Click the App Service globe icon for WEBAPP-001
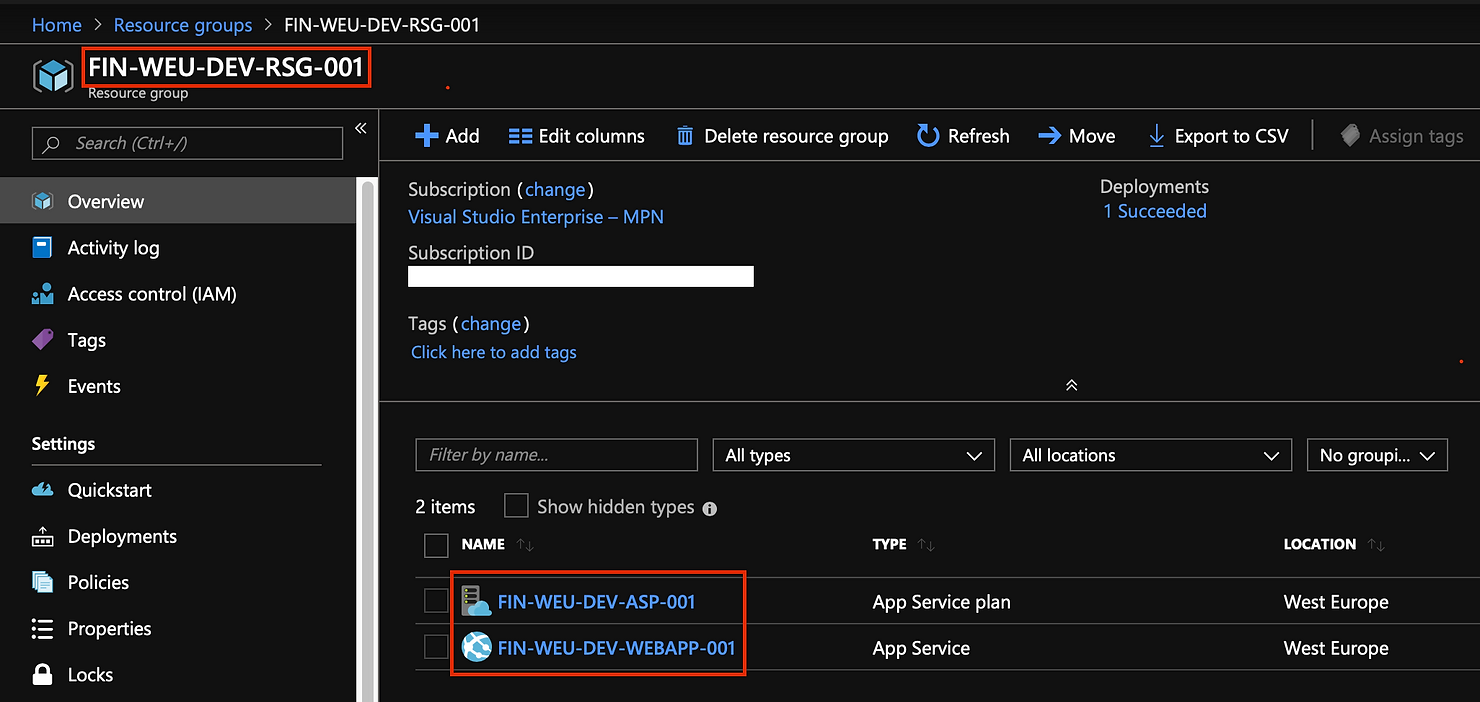This screenshot has width=1480, height=702. pyautogui.click(x=476, y=648)
